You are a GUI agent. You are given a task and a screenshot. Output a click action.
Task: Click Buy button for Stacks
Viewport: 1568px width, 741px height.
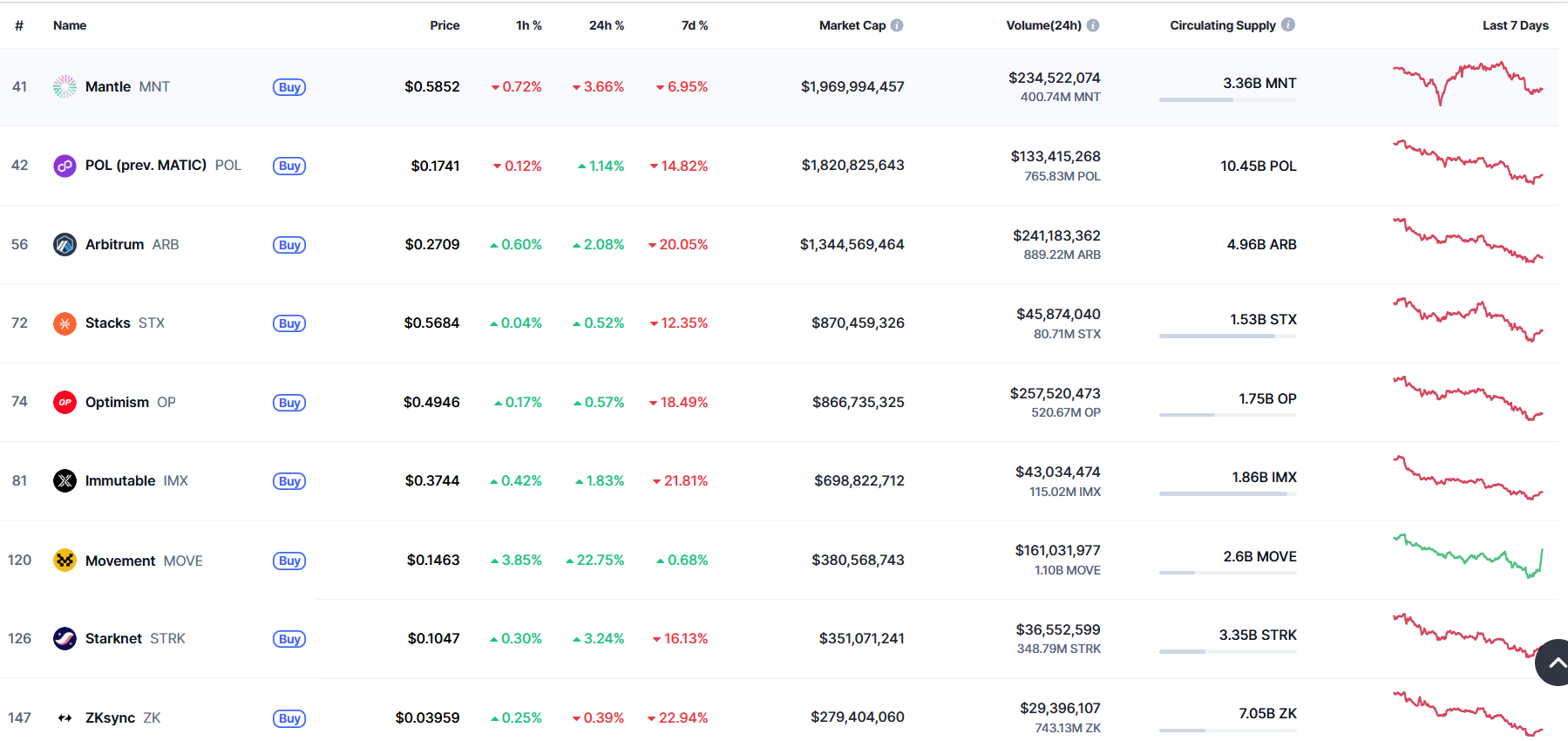289,323
